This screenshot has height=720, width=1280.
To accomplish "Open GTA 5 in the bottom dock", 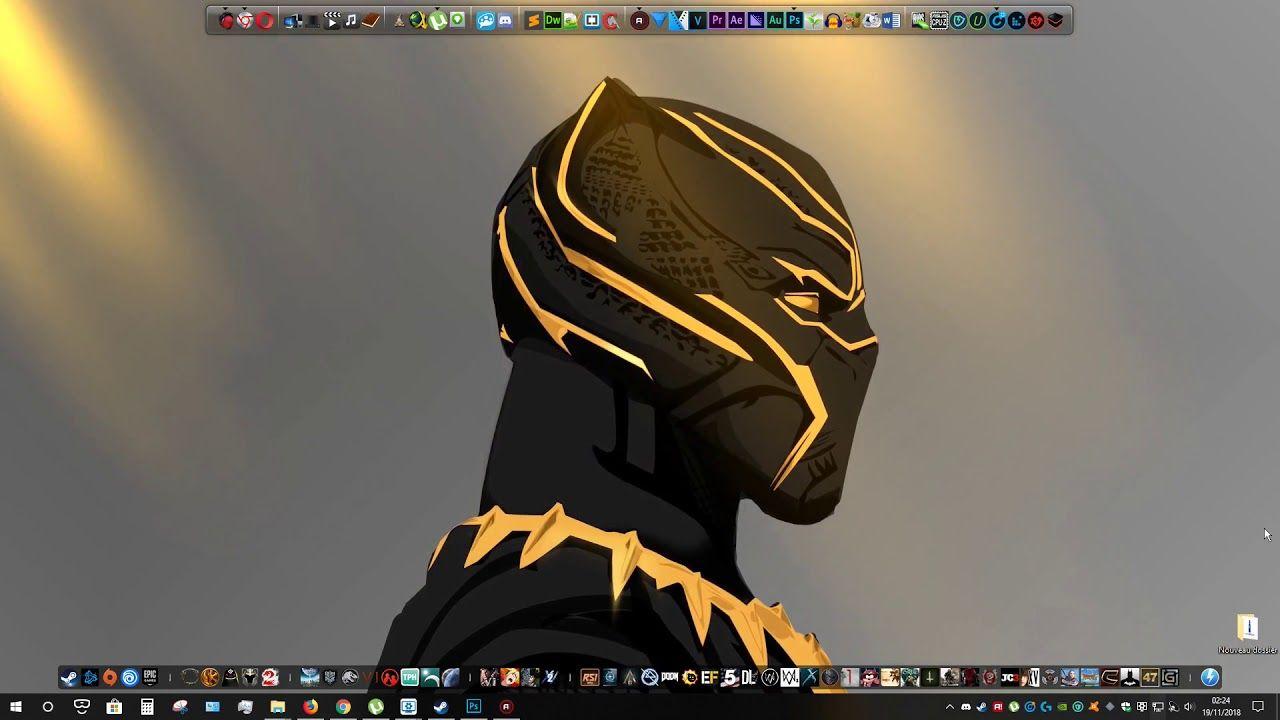I will click(730, 678).
